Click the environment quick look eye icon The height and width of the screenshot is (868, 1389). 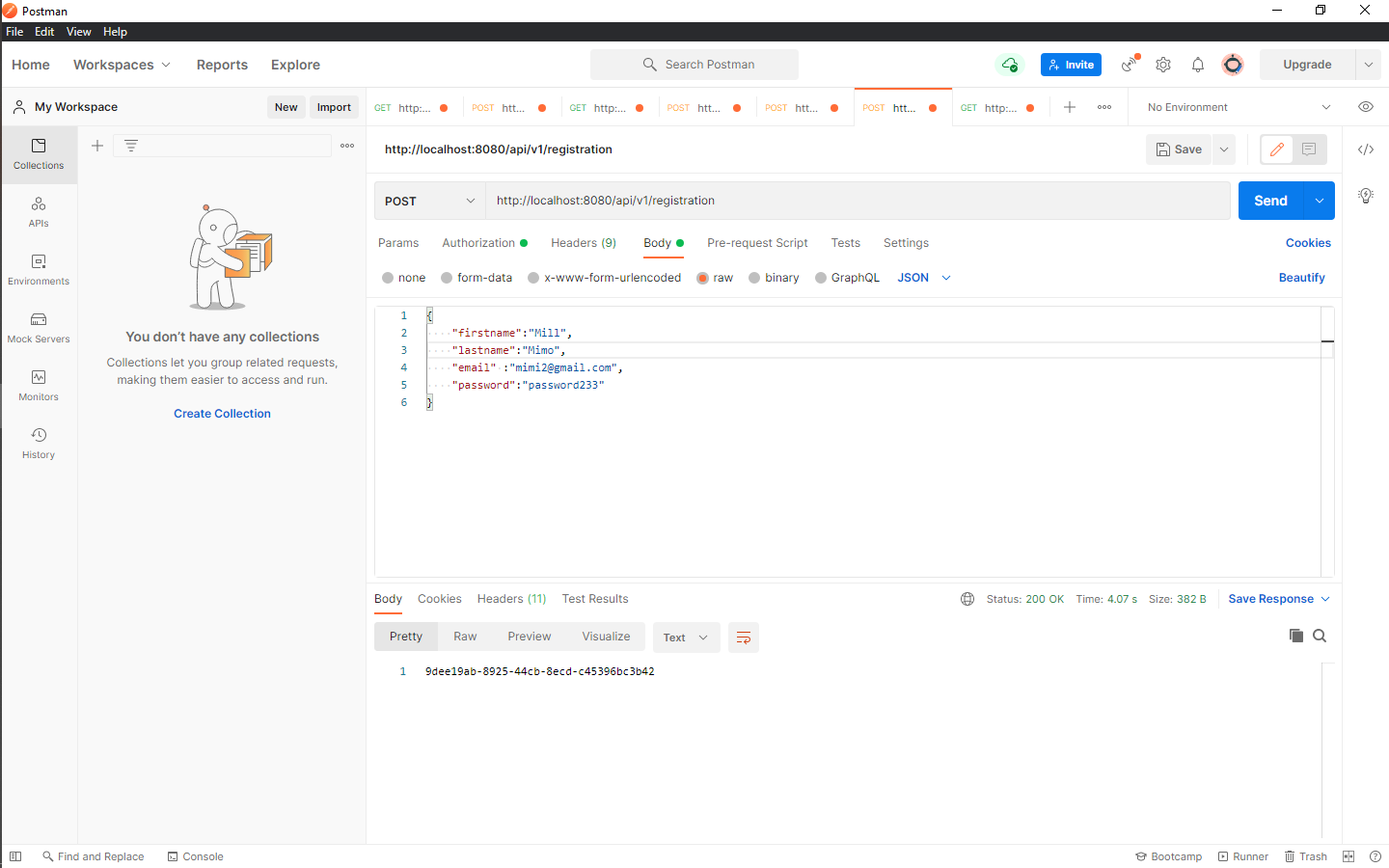pos(1366,107)
